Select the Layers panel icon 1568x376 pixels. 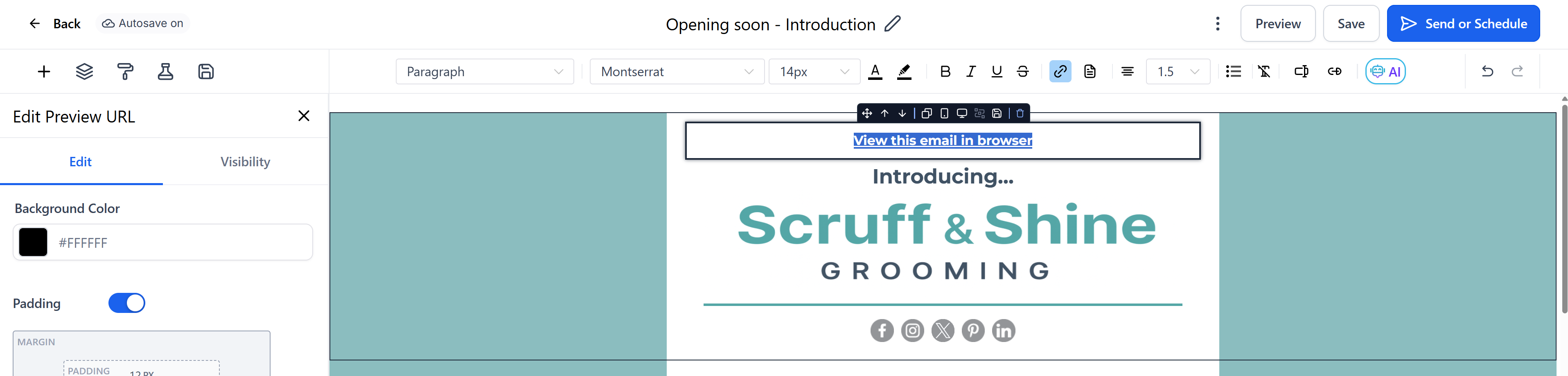tap(84, 71)
